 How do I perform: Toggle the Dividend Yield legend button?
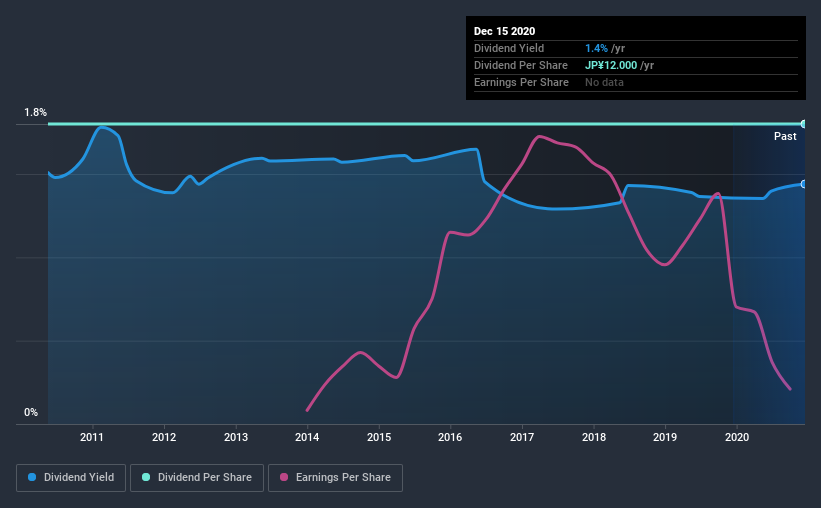(x=71, y=478)
